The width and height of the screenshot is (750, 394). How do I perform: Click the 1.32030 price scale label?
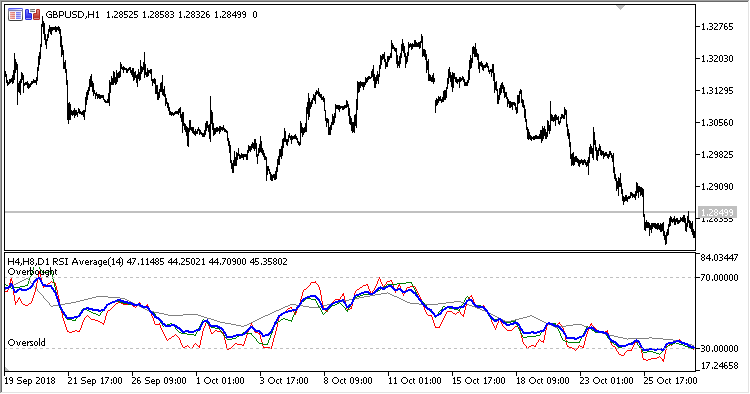pyautogui.click(x=717, y=59)
